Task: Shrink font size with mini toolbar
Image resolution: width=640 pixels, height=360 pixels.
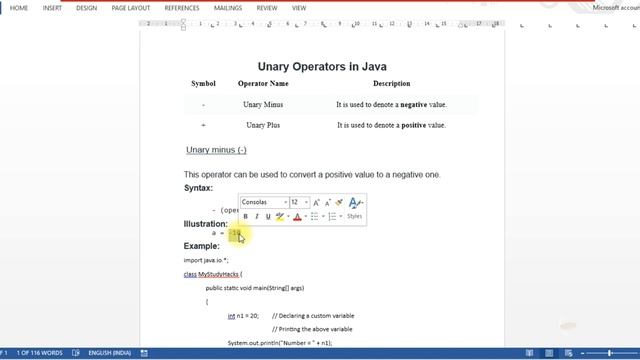Action: pos(327,202)
